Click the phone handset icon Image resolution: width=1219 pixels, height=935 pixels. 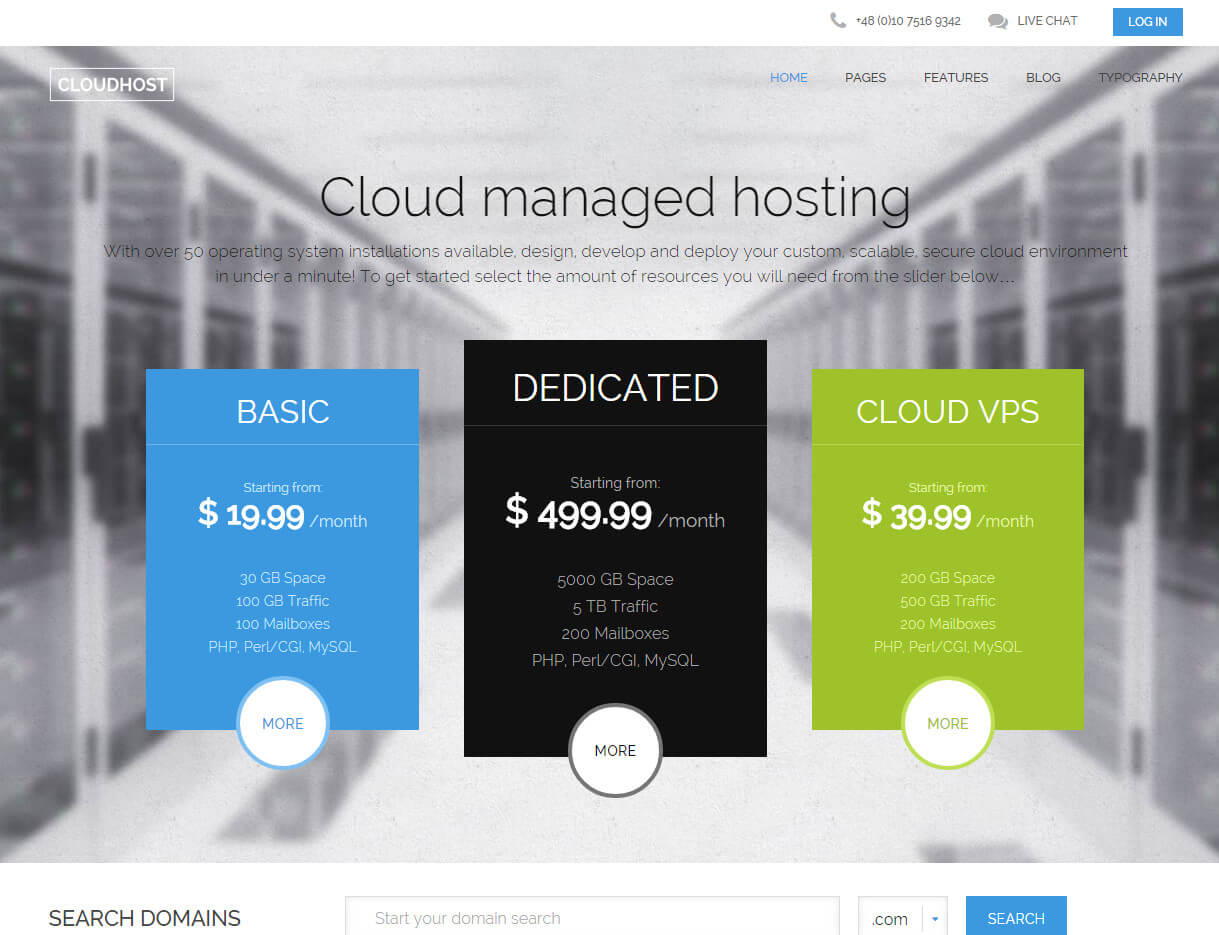click(x=838, y=20)
